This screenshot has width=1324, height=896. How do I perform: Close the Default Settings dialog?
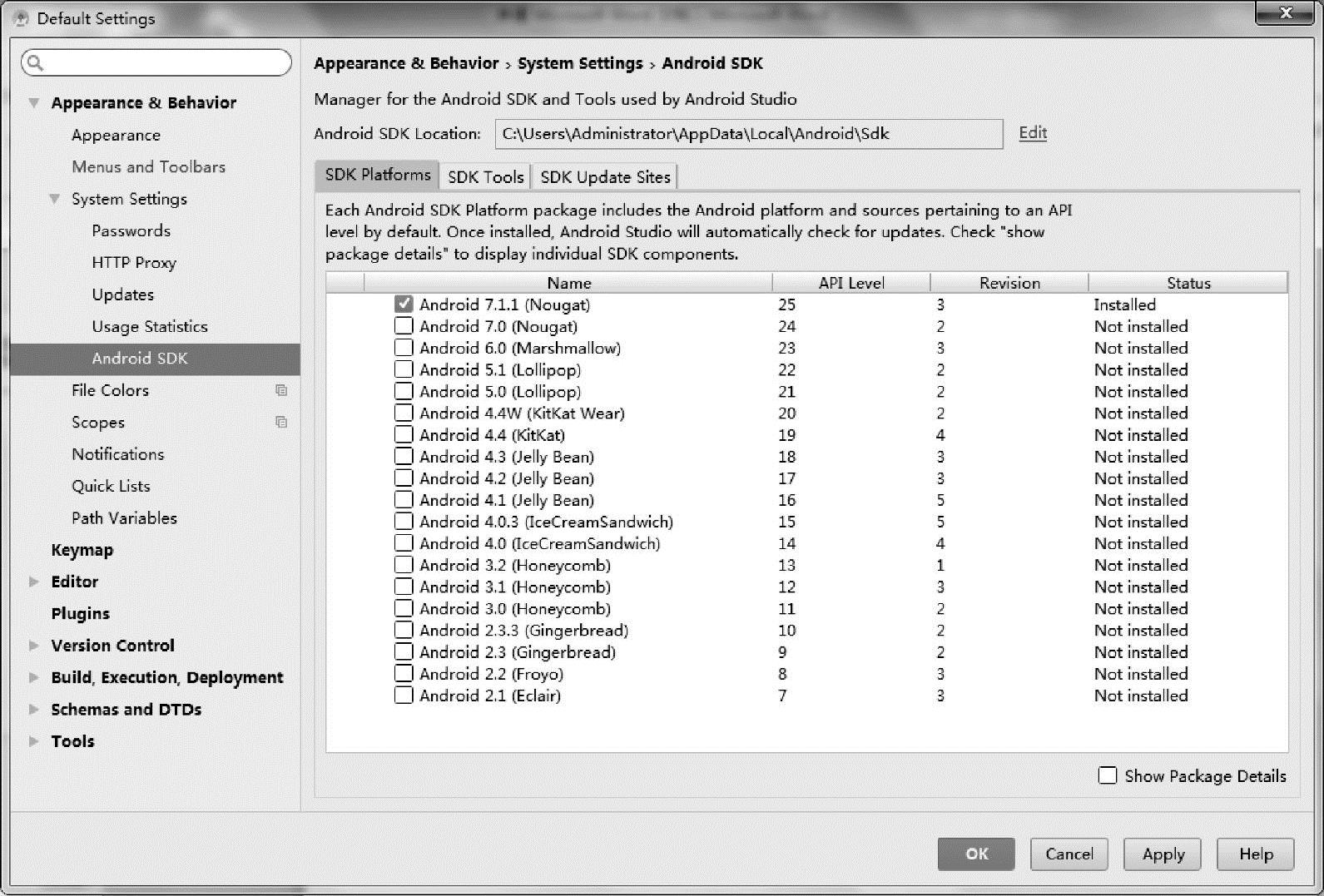1285,13
